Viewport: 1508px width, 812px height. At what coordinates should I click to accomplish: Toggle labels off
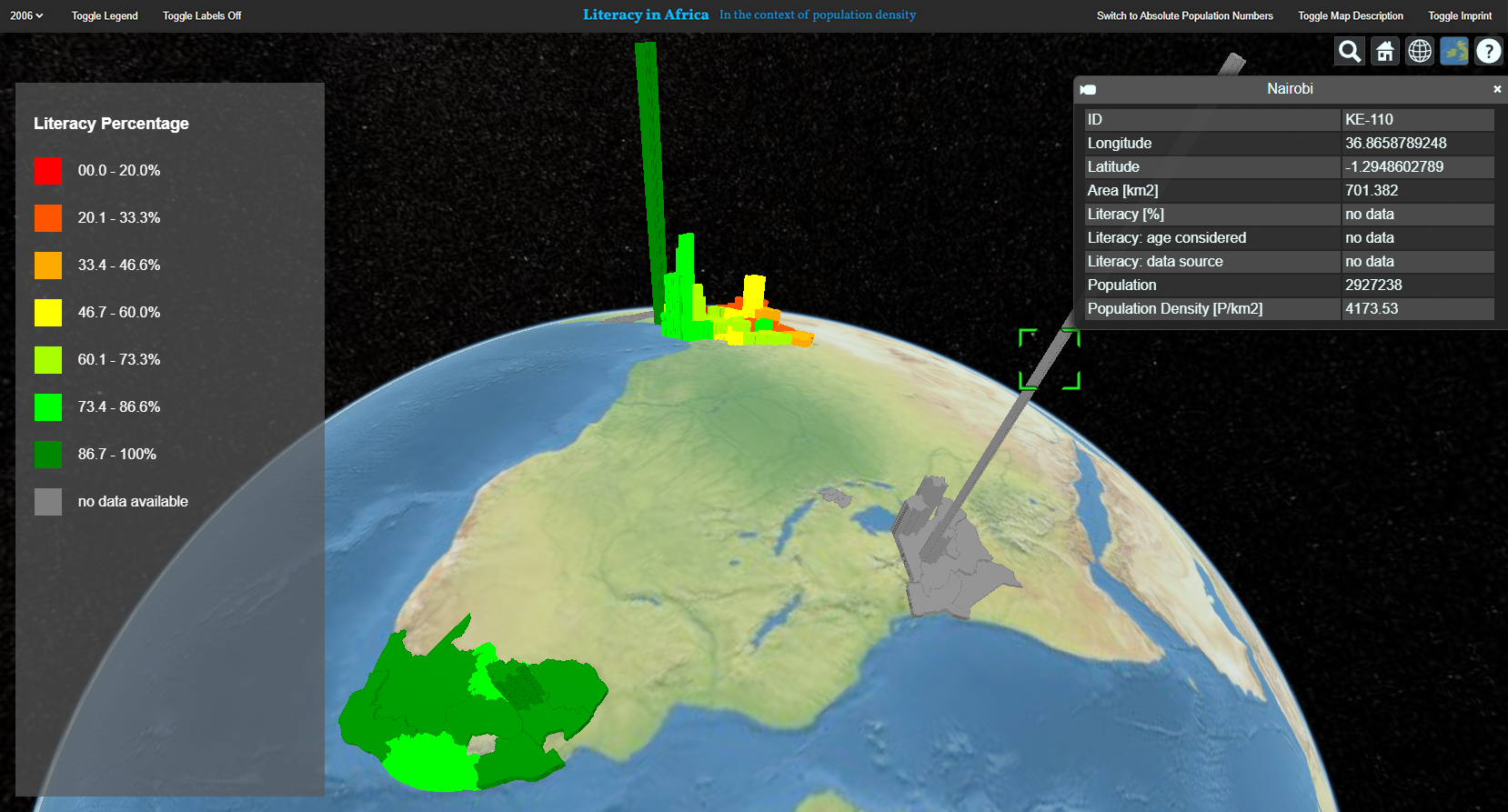202,15
